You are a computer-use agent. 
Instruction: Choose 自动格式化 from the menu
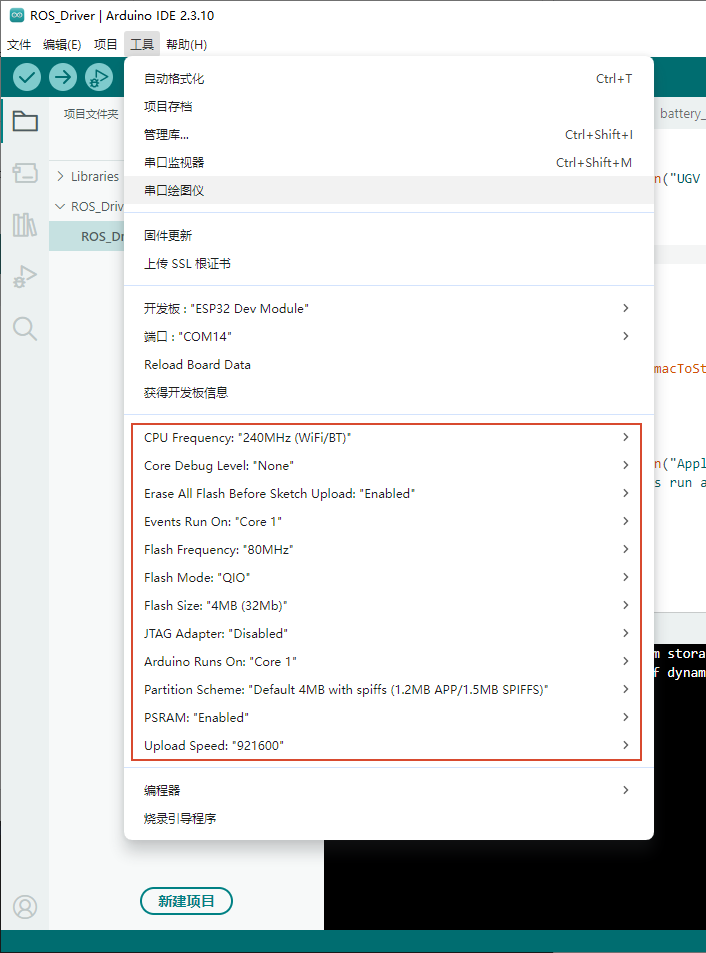(389, 78)
